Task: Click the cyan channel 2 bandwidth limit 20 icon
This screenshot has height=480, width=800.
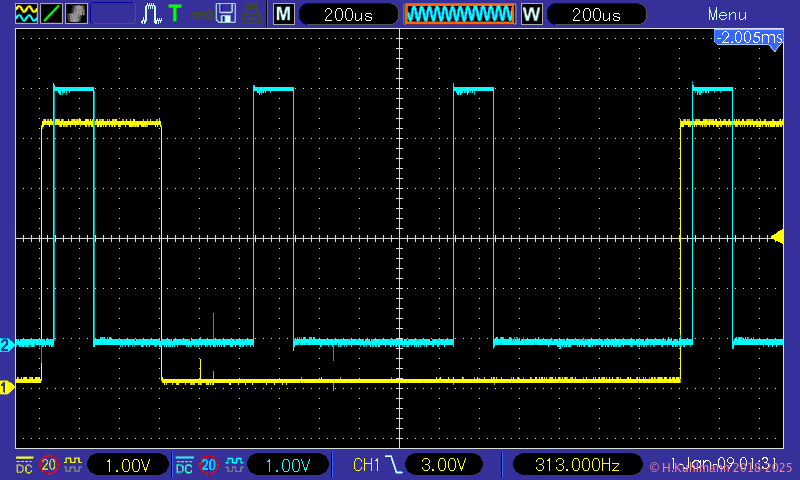Action: pos(209,465)
